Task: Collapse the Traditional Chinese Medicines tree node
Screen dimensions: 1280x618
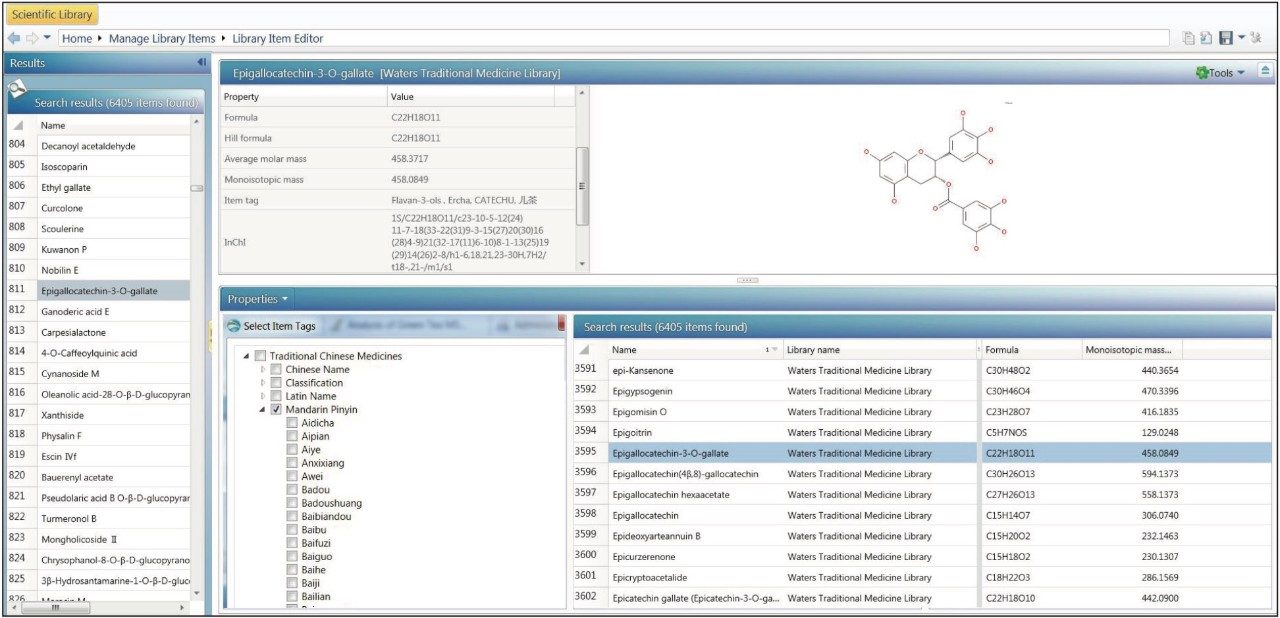Action: tap(247, 357)
